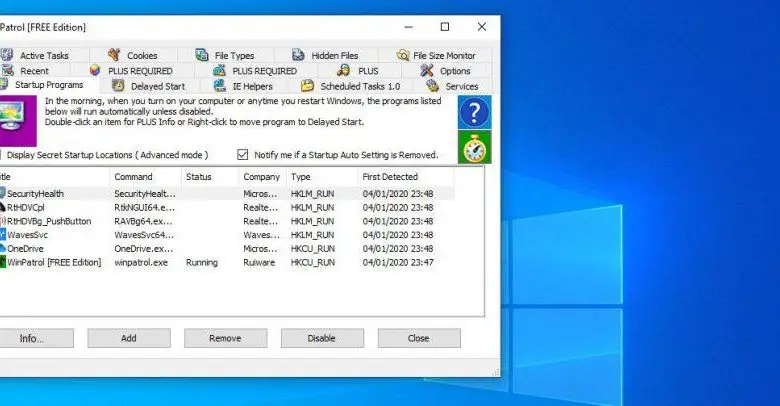Select the WavesSvc startup entry
The width and height of the screenshot is (780, 406).
coord(226,235)
